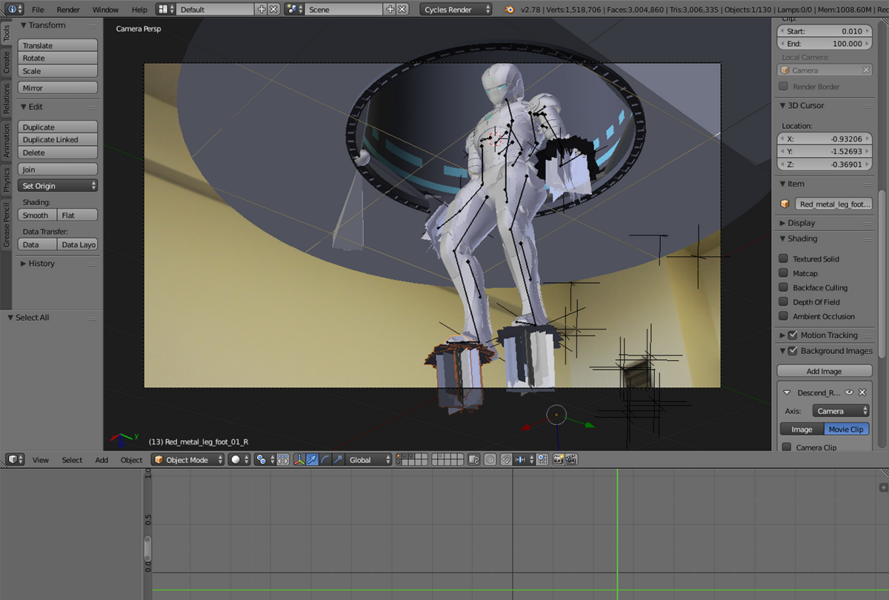Toggle visibility eye of Descend background image
889x600 pixels.
[x=849, y=392]
